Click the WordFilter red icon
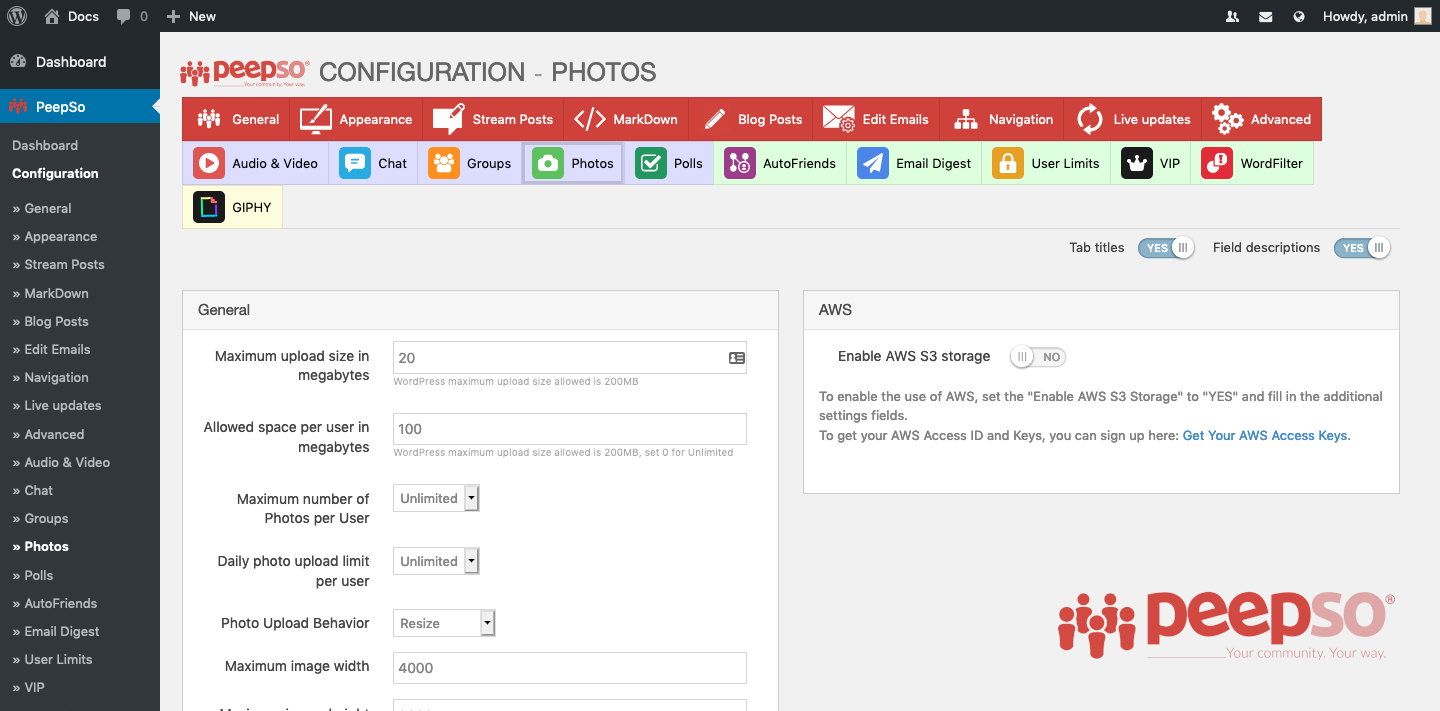The image size is (1440, 711). [x=1217, y=163]
